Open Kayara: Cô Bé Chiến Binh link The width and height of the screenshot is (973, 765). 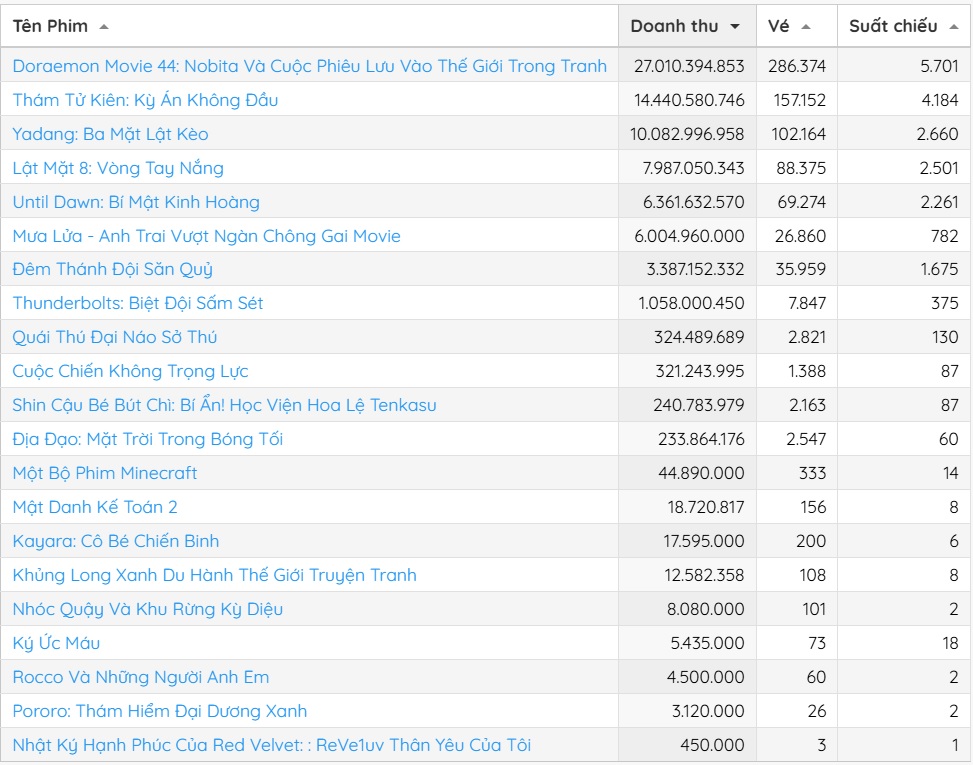116,541
